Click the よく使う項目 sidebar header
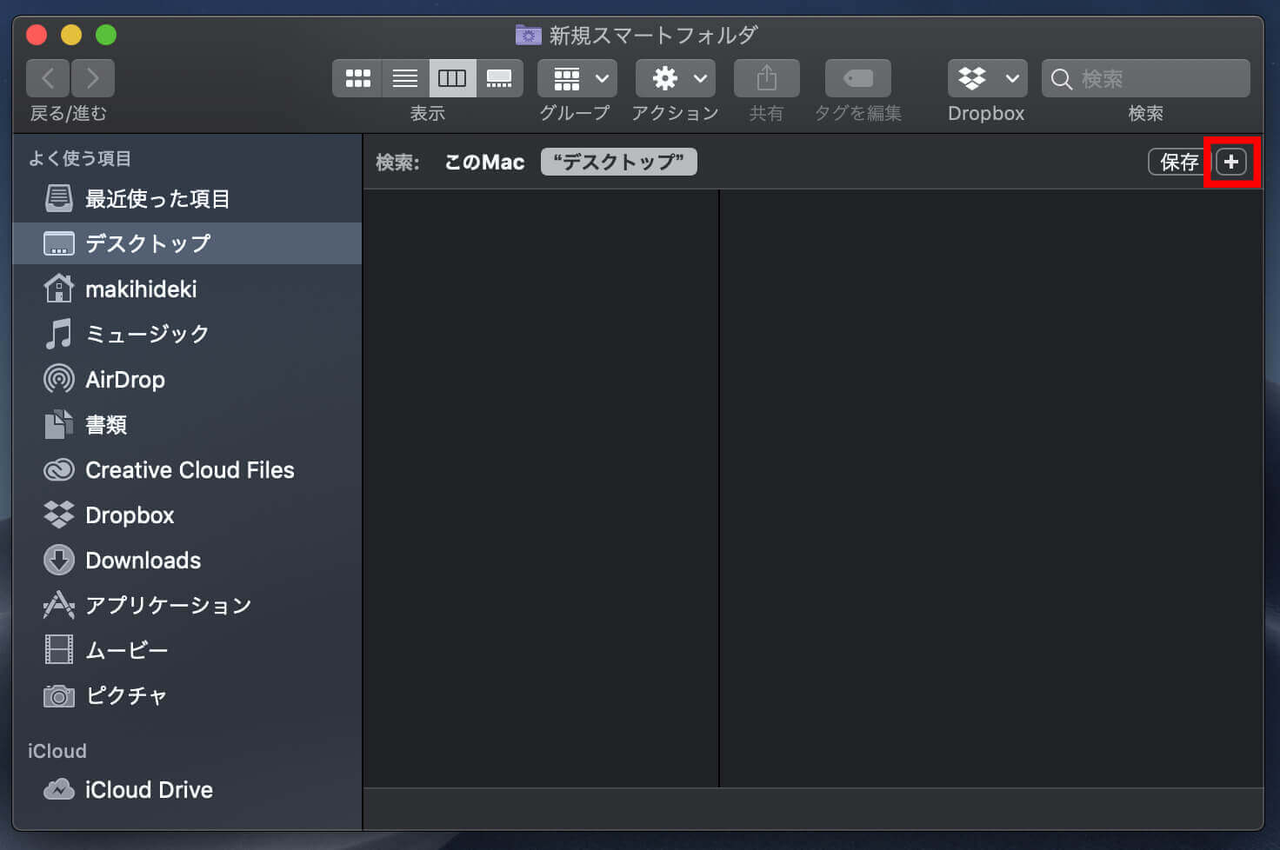Screen dimensions: 1280x850 coord(80,159)
